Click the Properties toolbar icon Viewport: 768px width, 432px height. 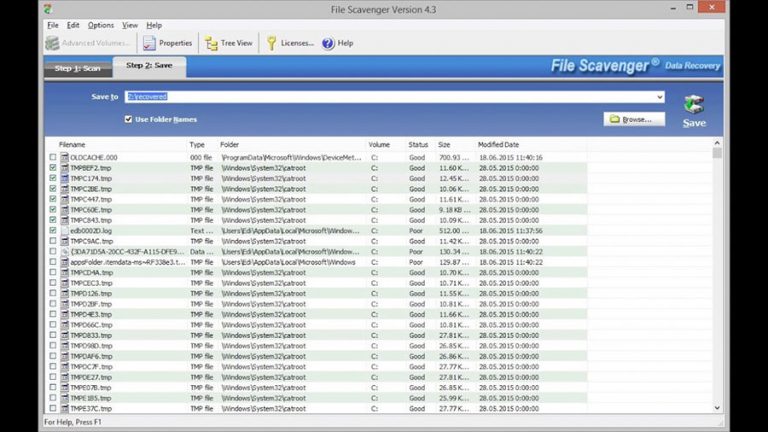coord(149,43)
